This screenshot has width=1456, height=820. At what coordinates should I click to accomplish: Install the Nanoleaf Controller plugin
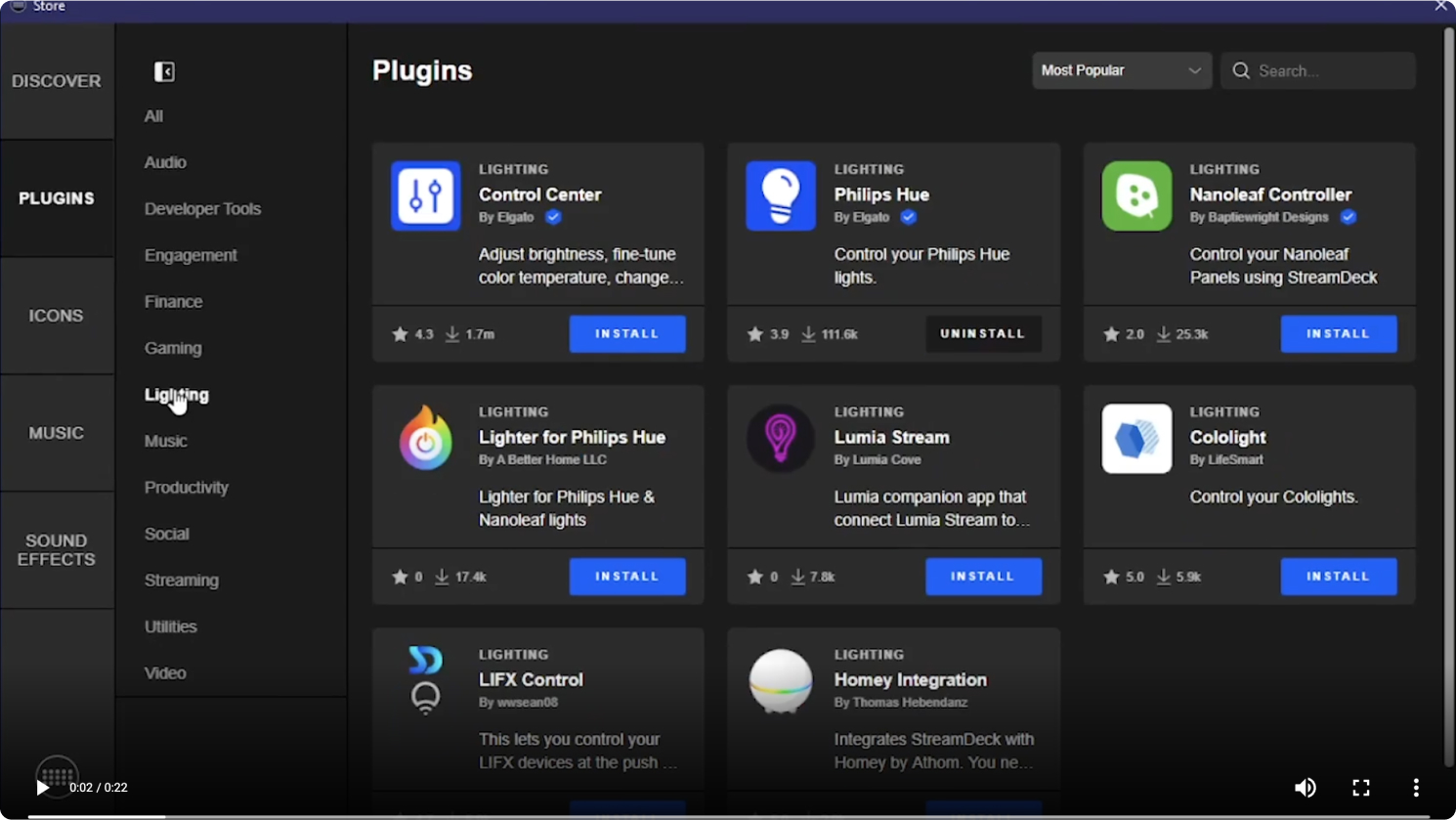[x=1339, y=334]
